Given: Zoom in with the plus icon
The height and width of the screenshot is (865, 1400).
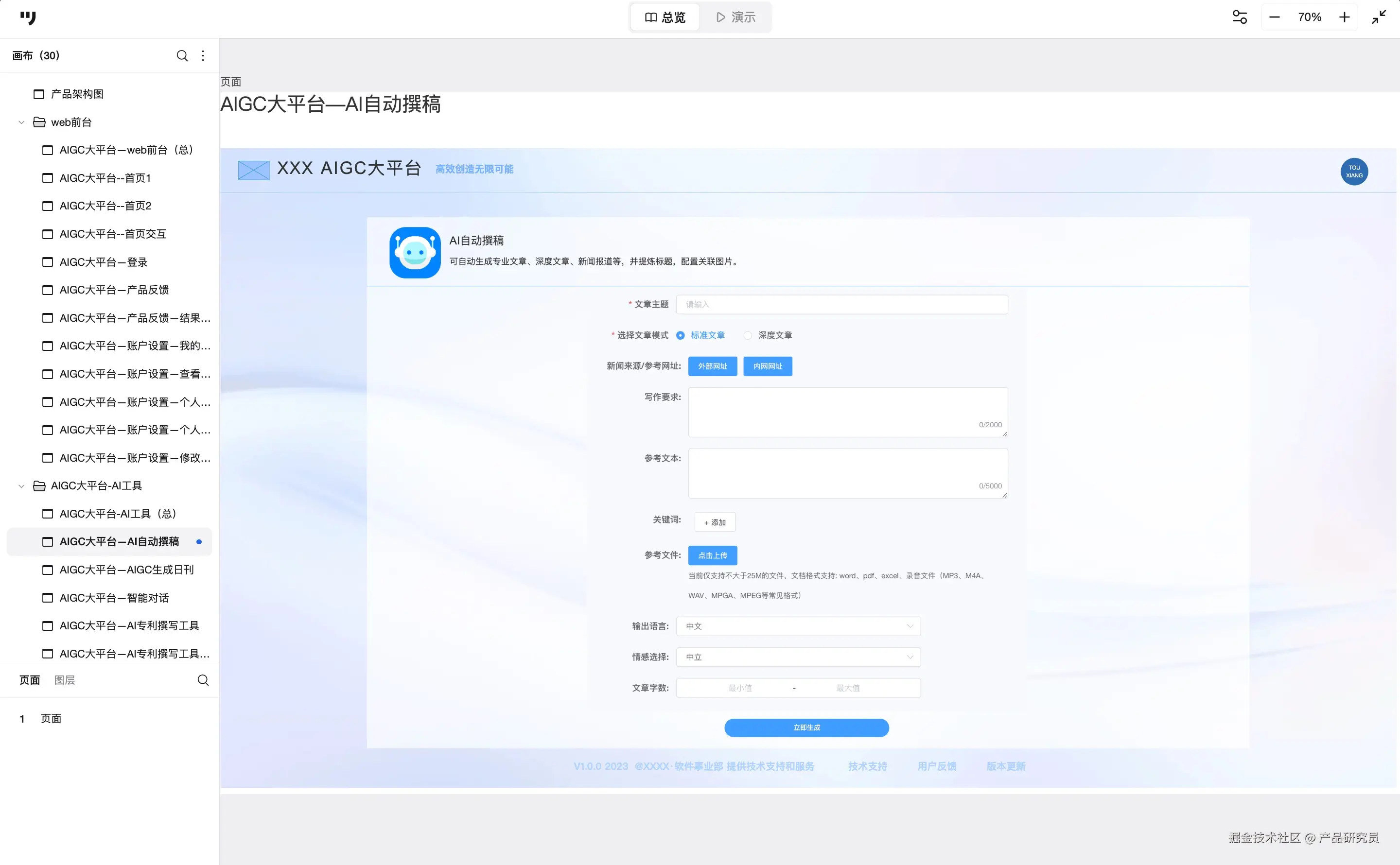Looking at the screenshot, I should point(1345,17).
